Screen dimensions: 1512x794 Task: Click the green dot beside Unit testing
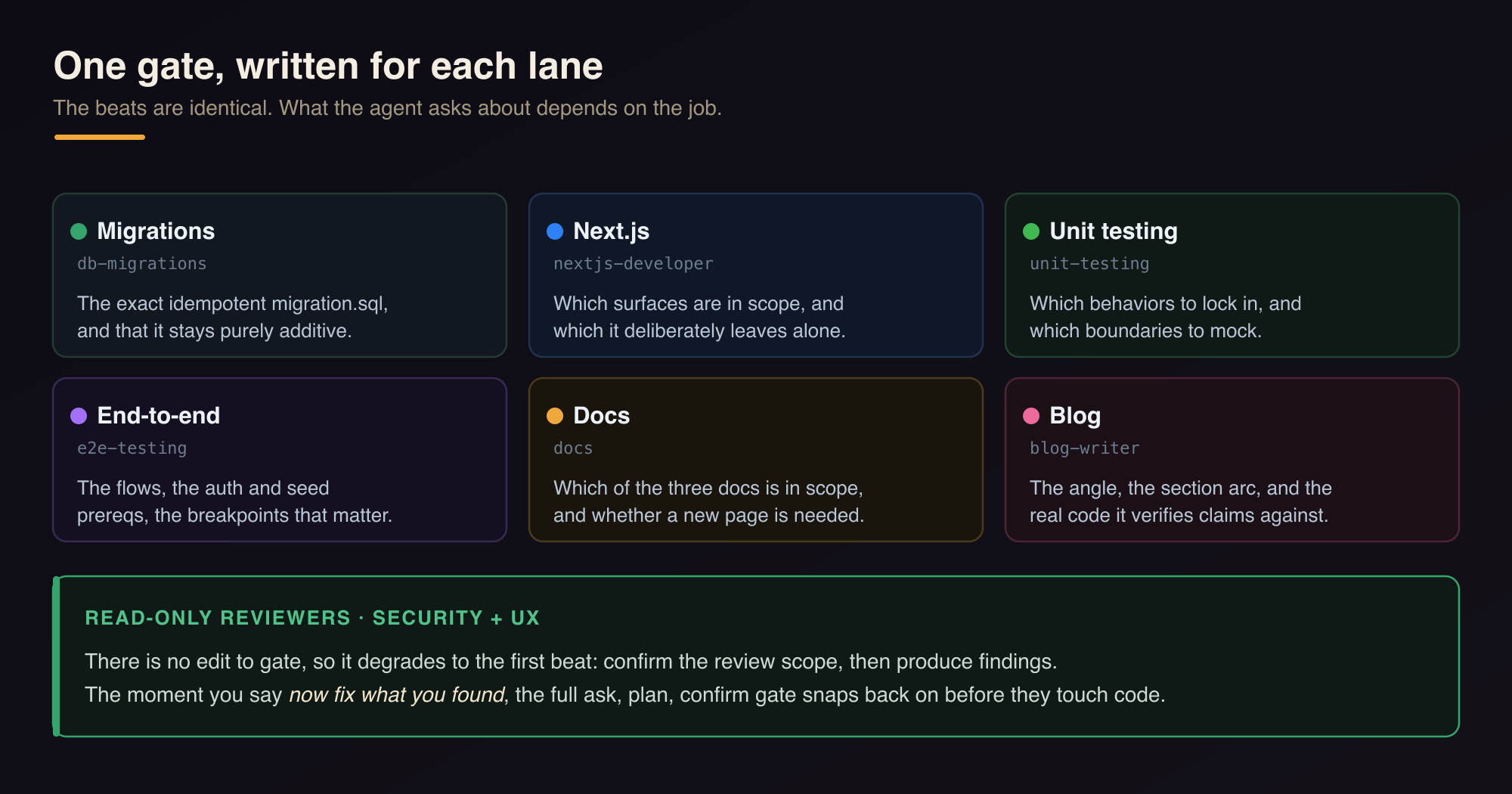click(x=1031, y=231)
